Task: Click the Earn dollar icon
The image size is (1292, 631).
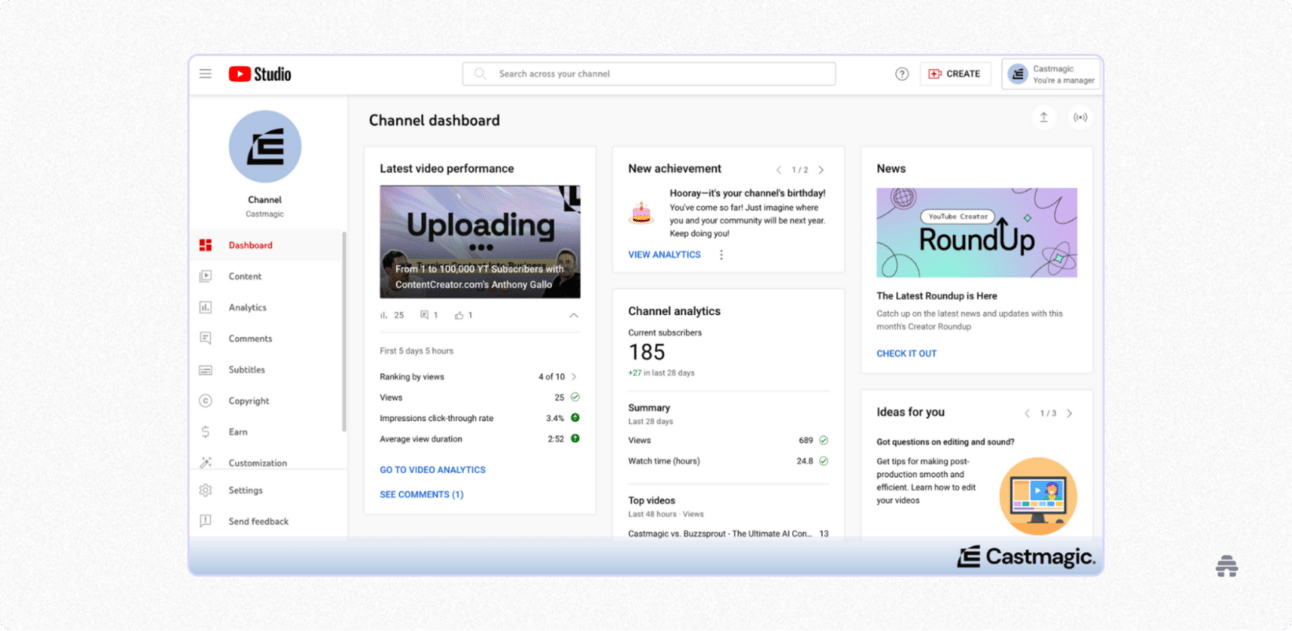Action: click(x=205, y=432)
